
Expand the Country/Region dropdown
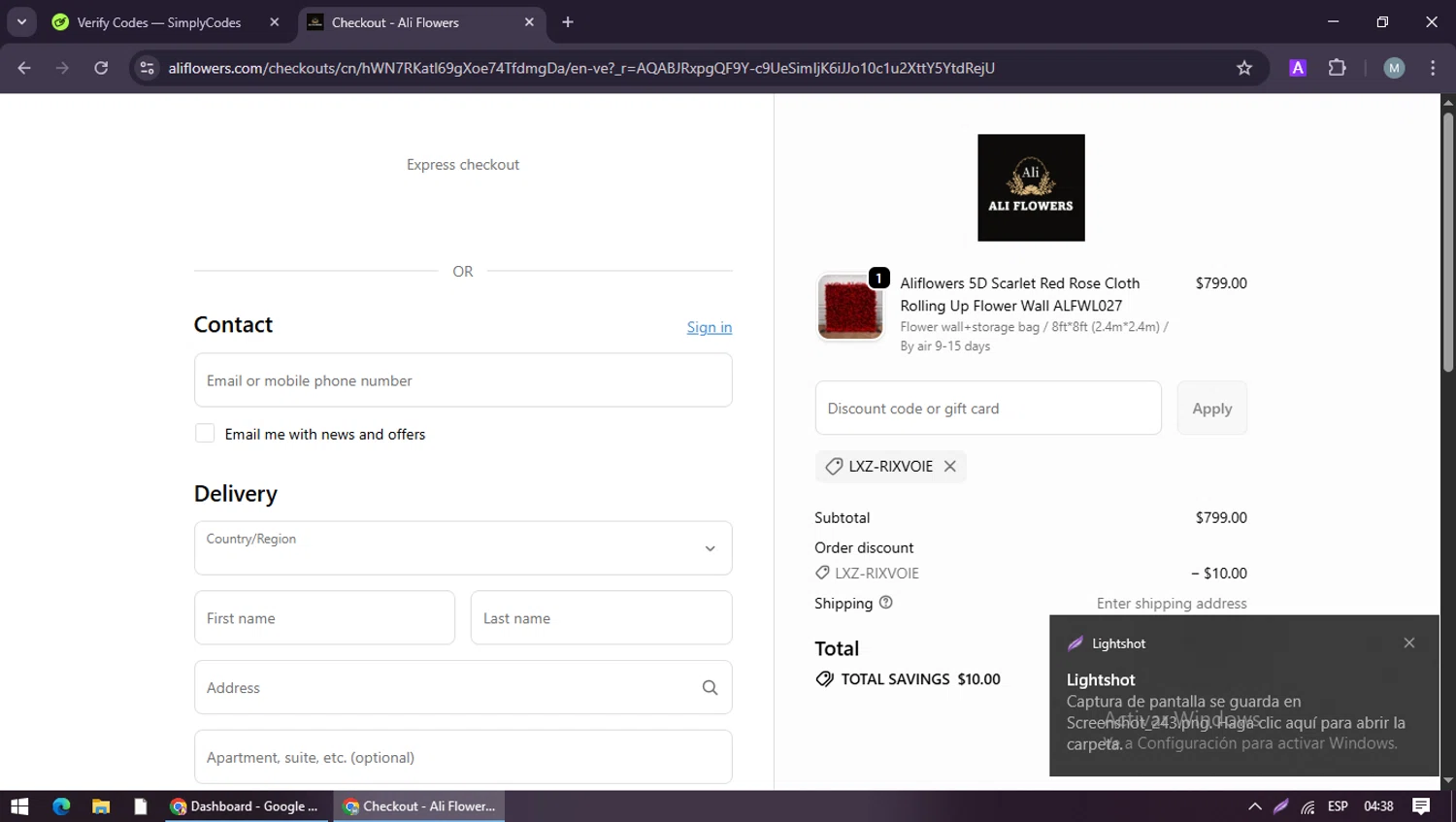[463, 548]
